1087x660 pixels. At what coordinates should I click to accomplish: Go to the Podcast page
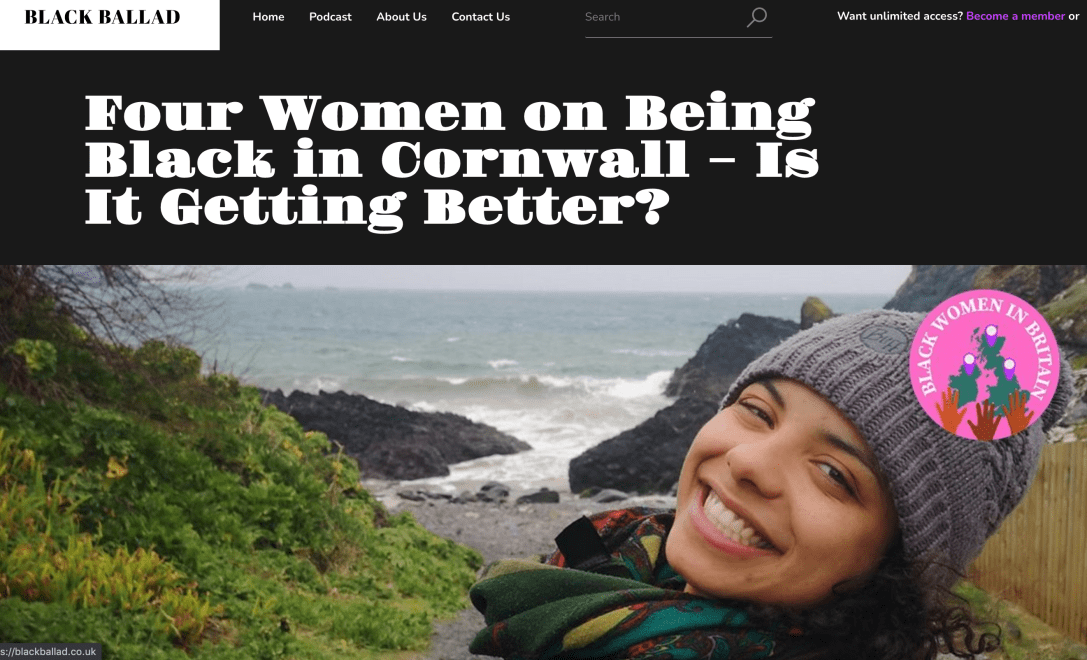click(330, 17)
